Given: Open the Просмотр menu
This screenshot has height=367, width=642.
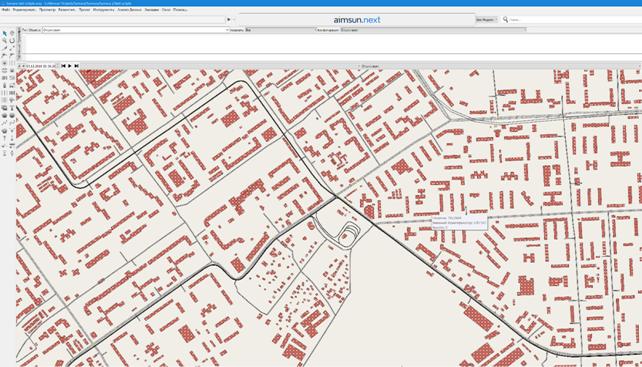Looking at the screenshot, I should tap(47, 9).
